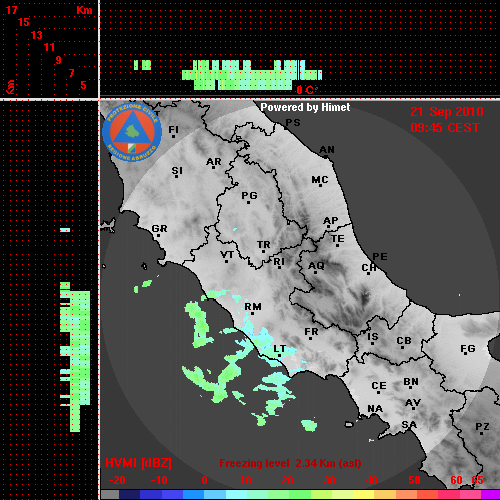Screen dimensions: 500x500
Task: Click the CH city label
Action: [x=369, y=268]
